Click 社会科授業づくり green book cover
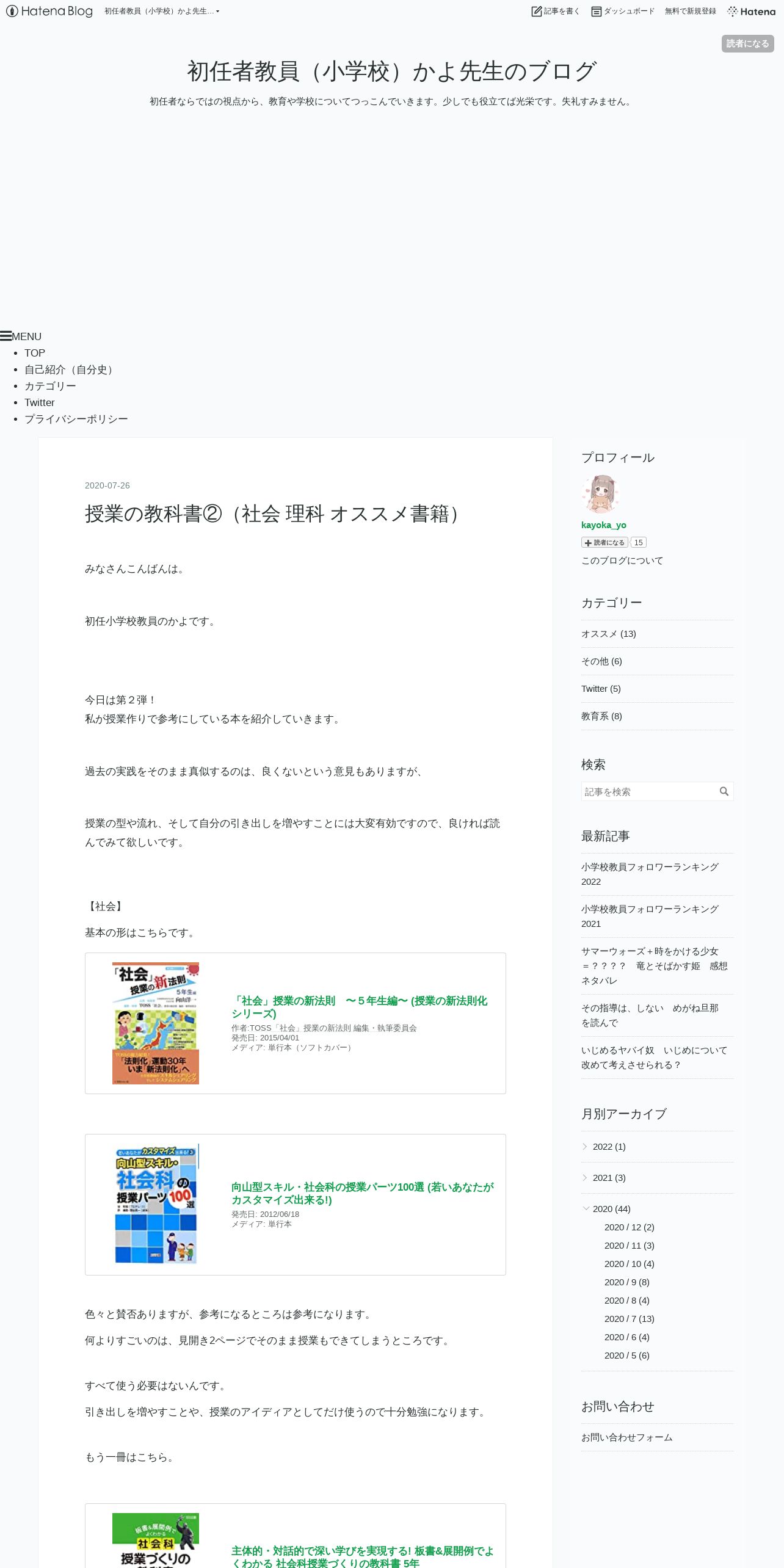The height and width of the screenshot is (1568, 784). point(156,1540)
